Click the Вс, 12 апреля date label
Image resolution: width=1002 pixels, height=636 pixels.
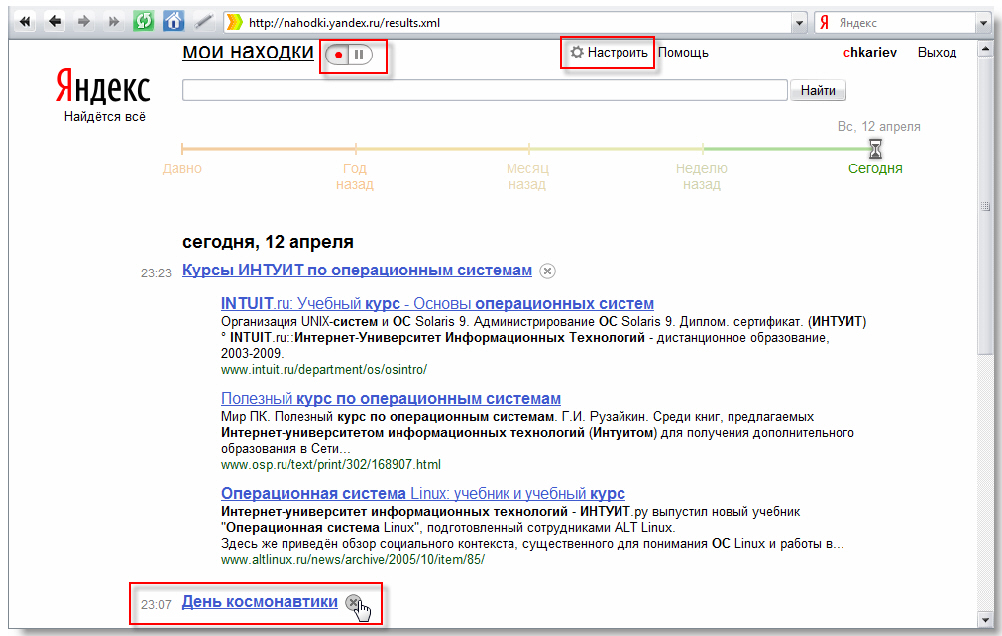click(879, 127)
